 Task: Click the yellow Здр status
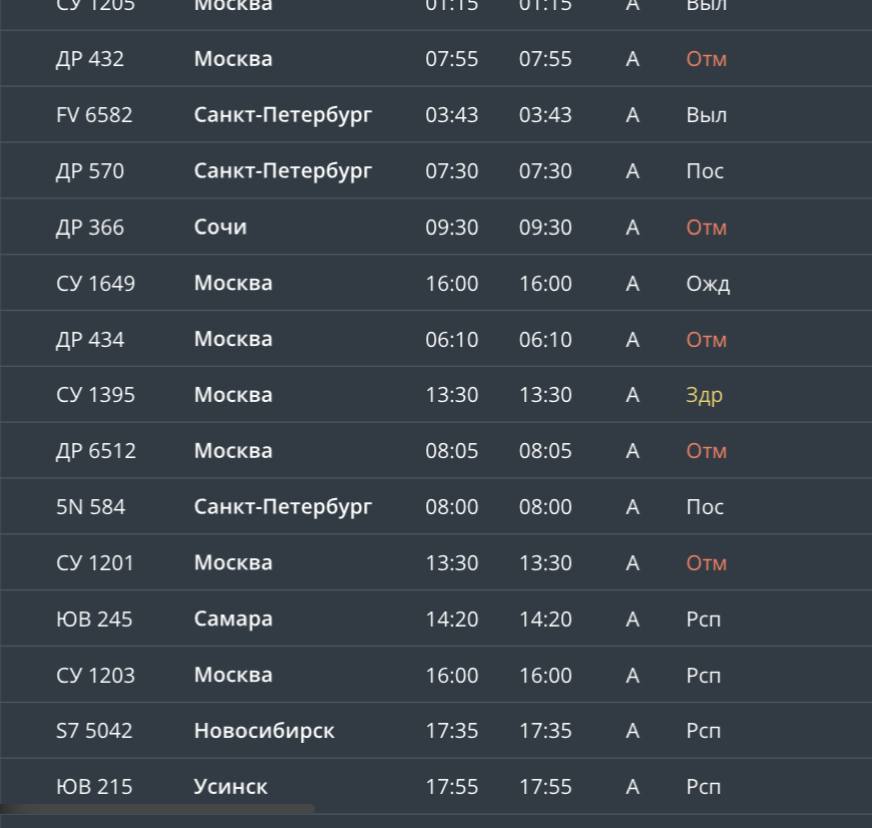[704, 395]
